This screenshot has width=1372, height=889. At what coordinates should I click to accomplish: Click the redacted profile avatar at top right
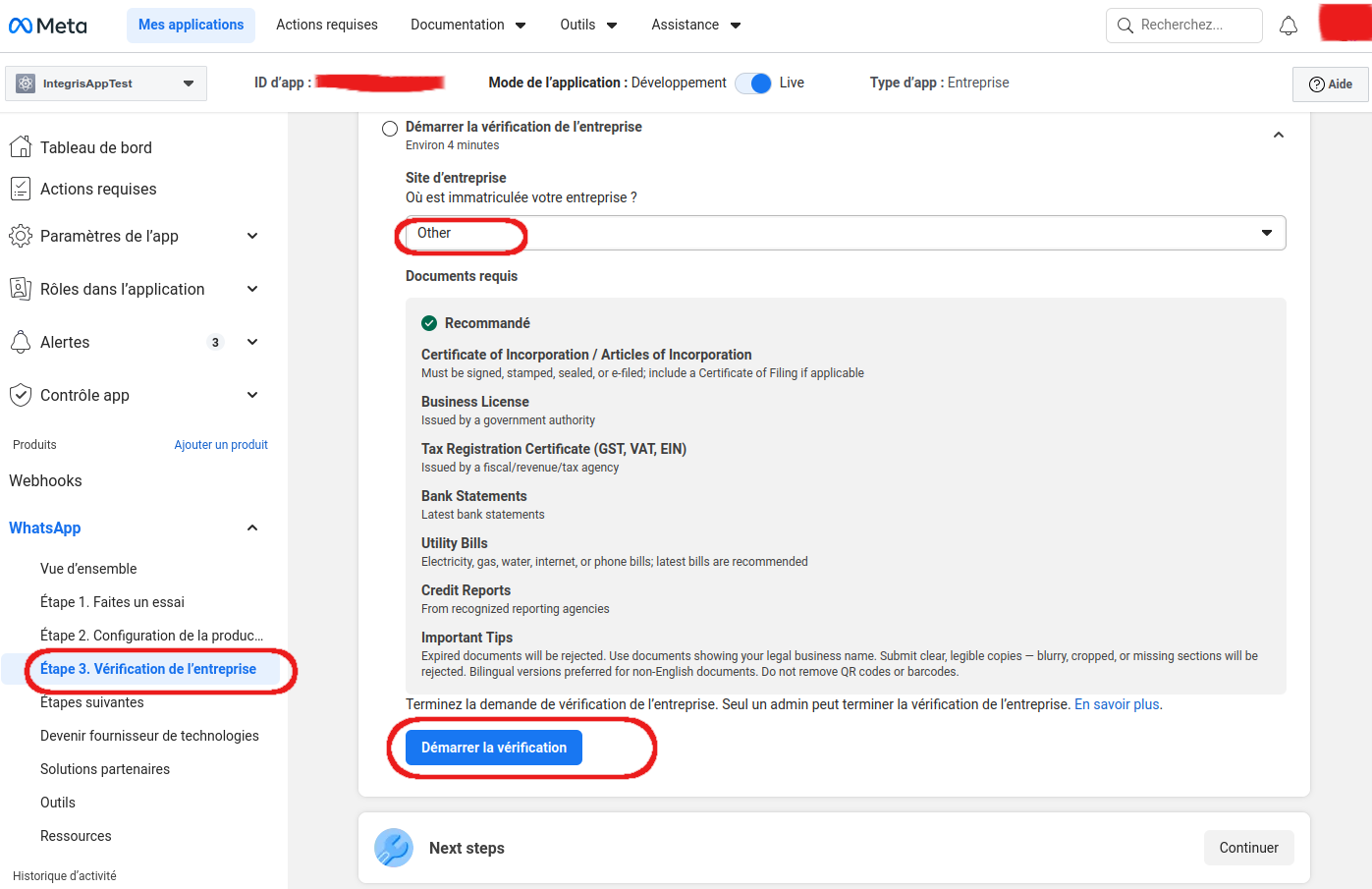point(1345,23)
